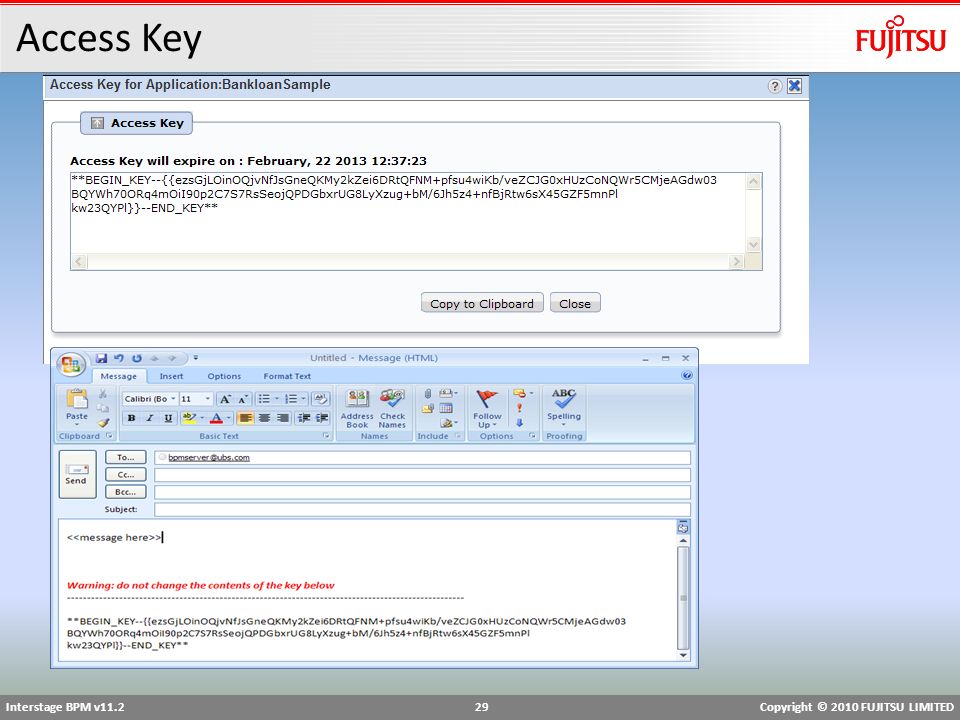Set Low Importance with blue arrow
960x720 pixels.
520,422
